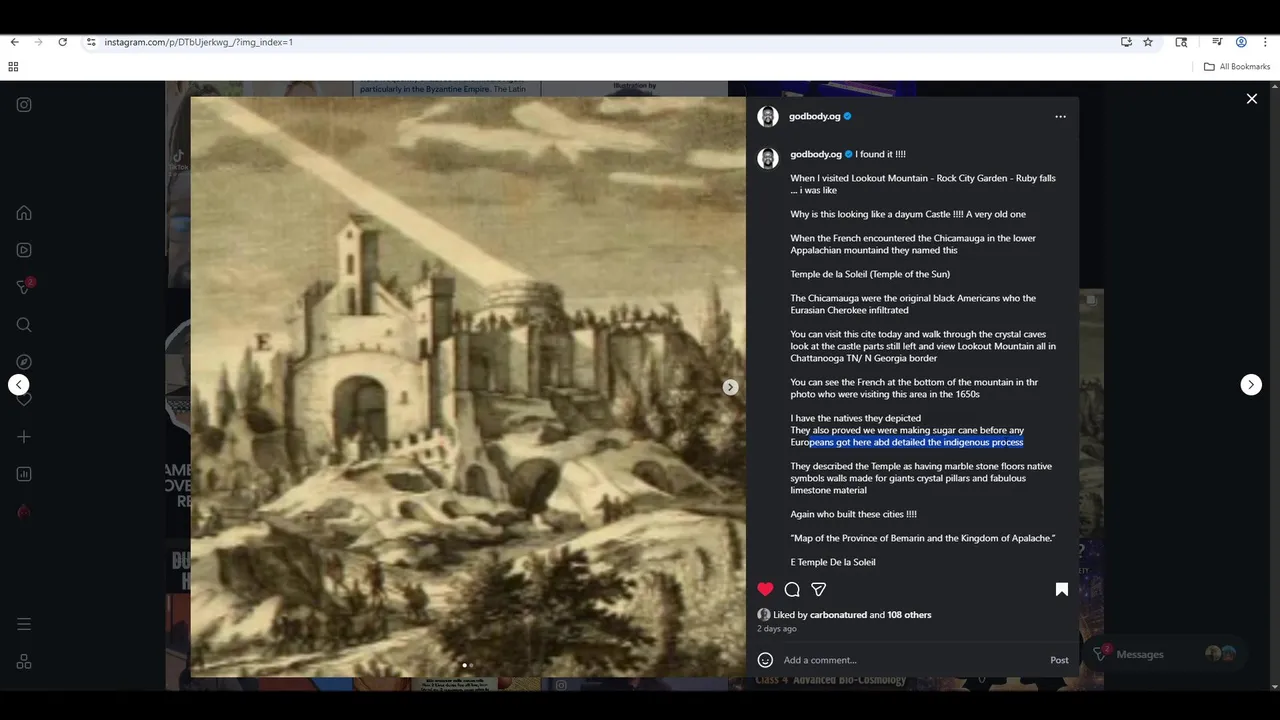Open Chrome three-dot menu
Viewport: 1280px width, 720px height.
coord(1265,42)
